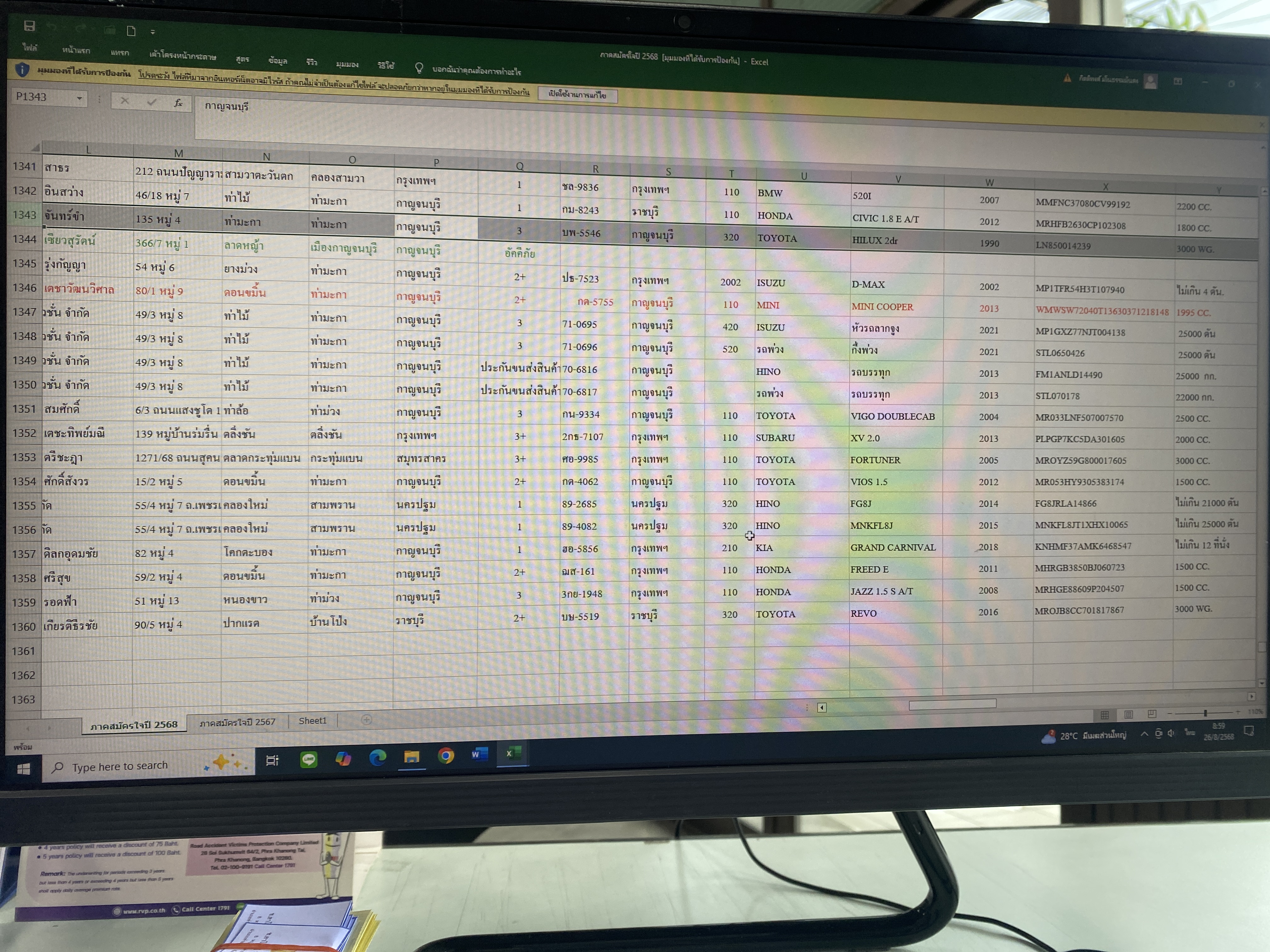
Task: Click cell with chassis number LN850014239
Action: click(1104, 246)
